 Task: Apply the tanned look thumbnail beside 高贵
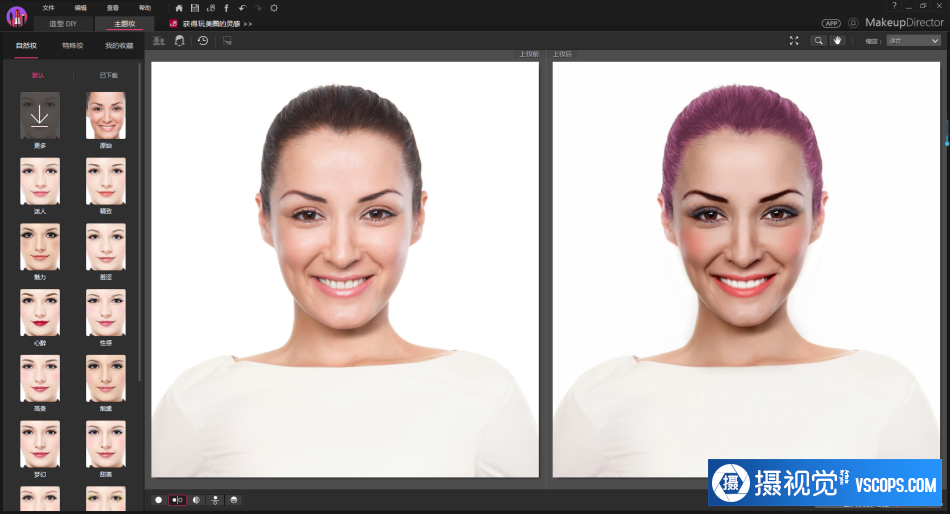coord(106,379)
